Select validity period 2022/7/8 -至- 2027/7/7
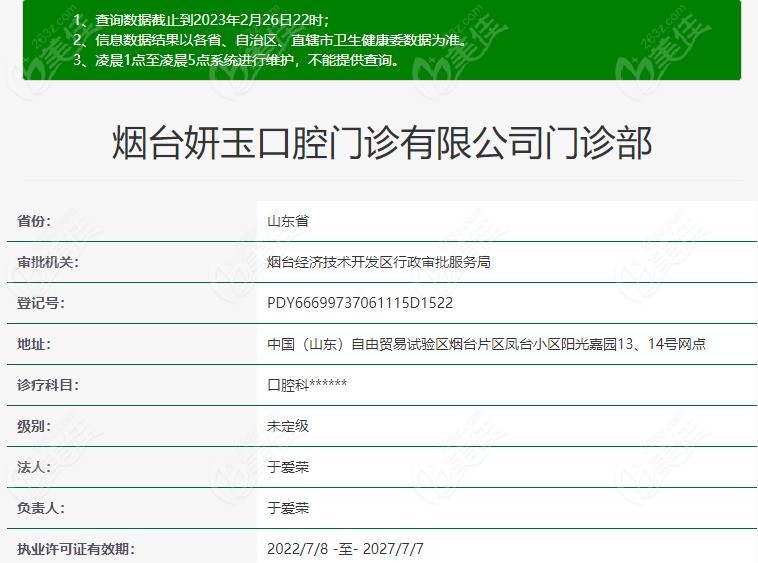Screen dimensions: 758x563 [345, 549]
